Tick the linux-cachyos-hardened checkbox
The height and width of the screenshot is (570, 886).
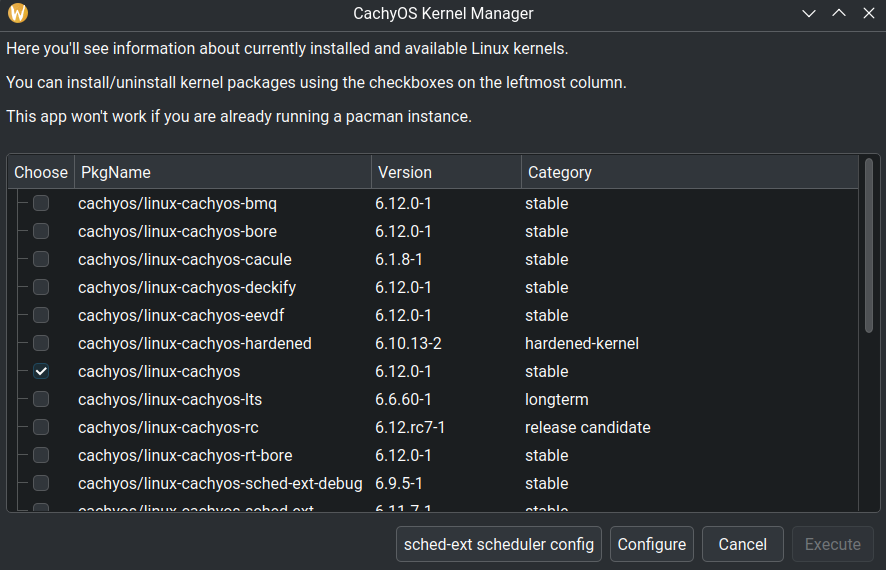point(41,343)
